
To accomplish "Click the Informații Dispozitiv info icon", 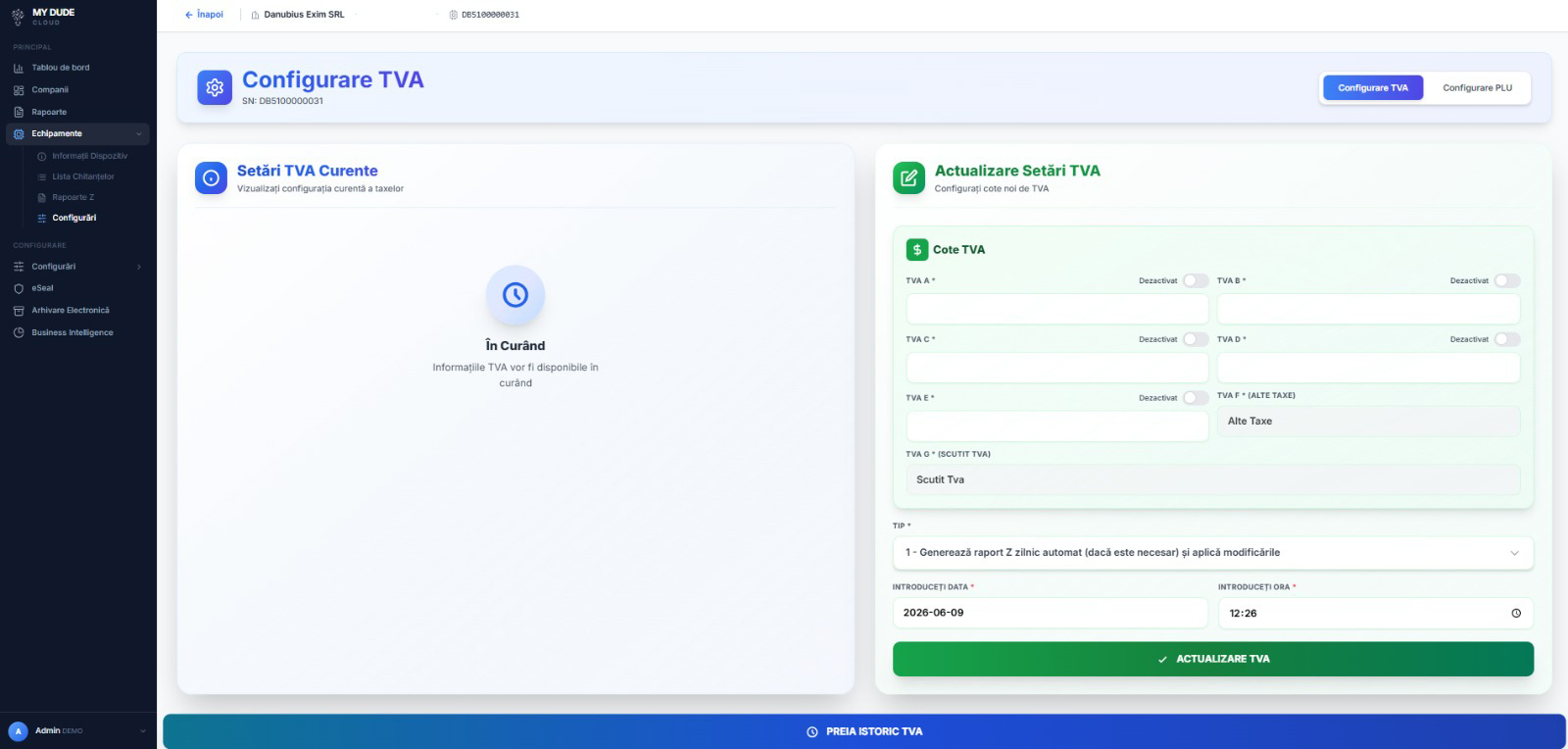I will point(41,156).
